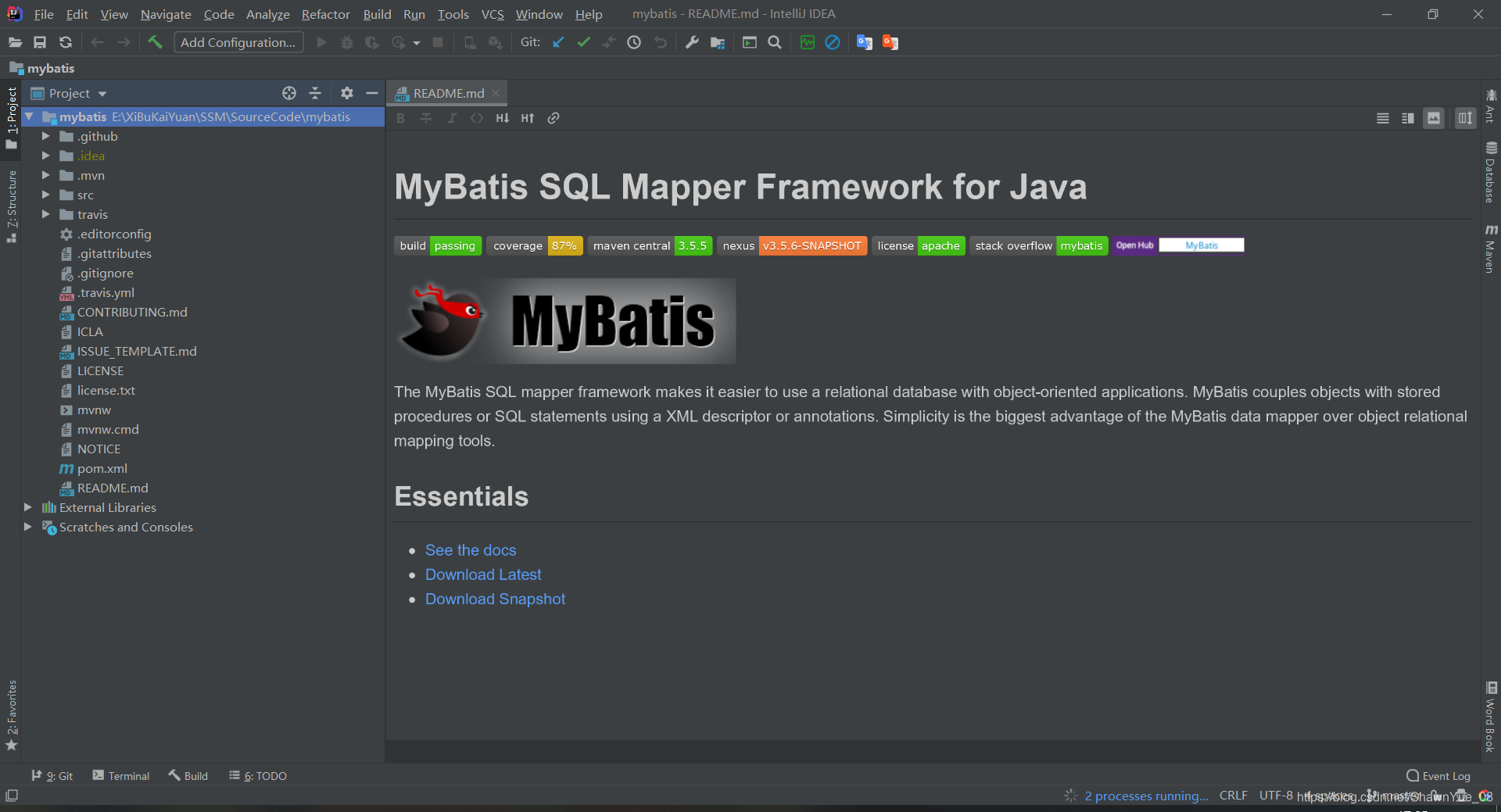Hide the Project panel with the minus icon
This screenshot has width=1501, height=812.
(x=372, y=93)
